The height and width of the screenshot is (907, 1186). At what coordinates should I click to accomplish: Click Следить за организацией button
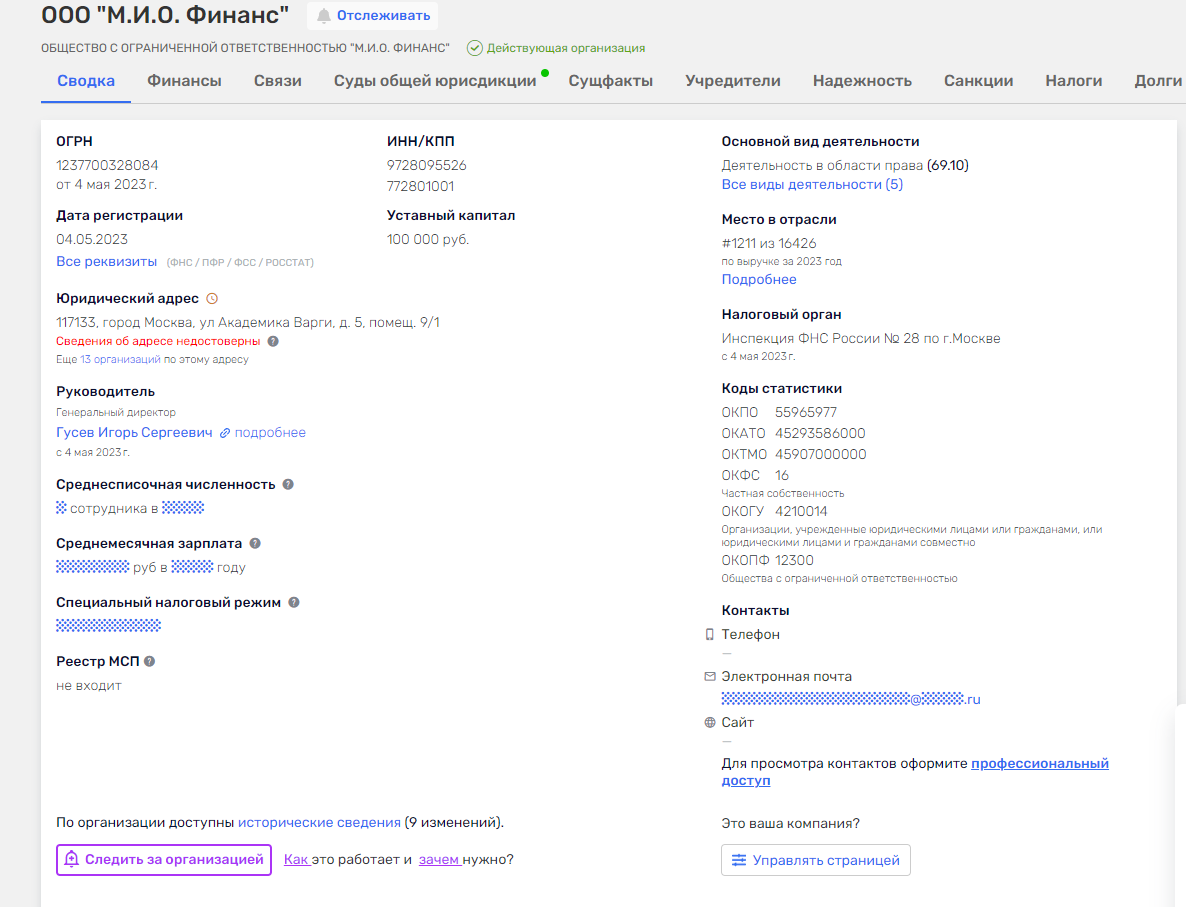coord(164,860)
